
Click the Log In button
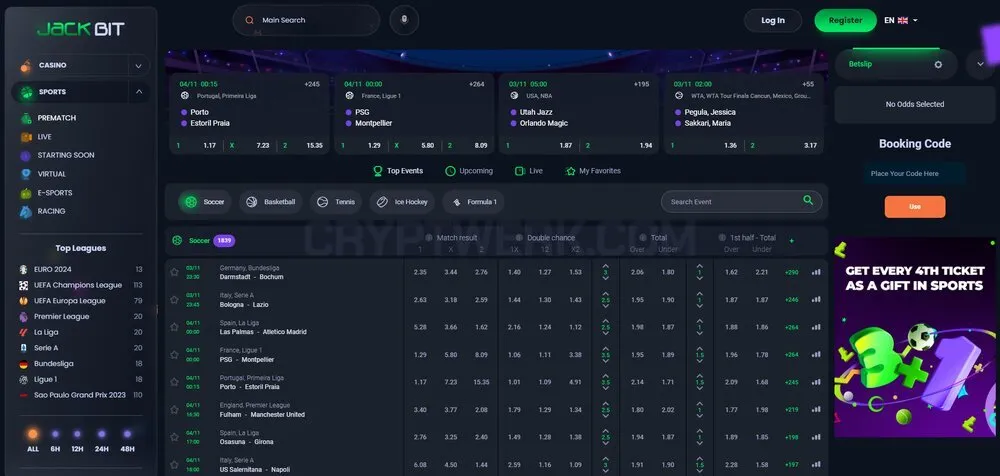click(773, 20)
